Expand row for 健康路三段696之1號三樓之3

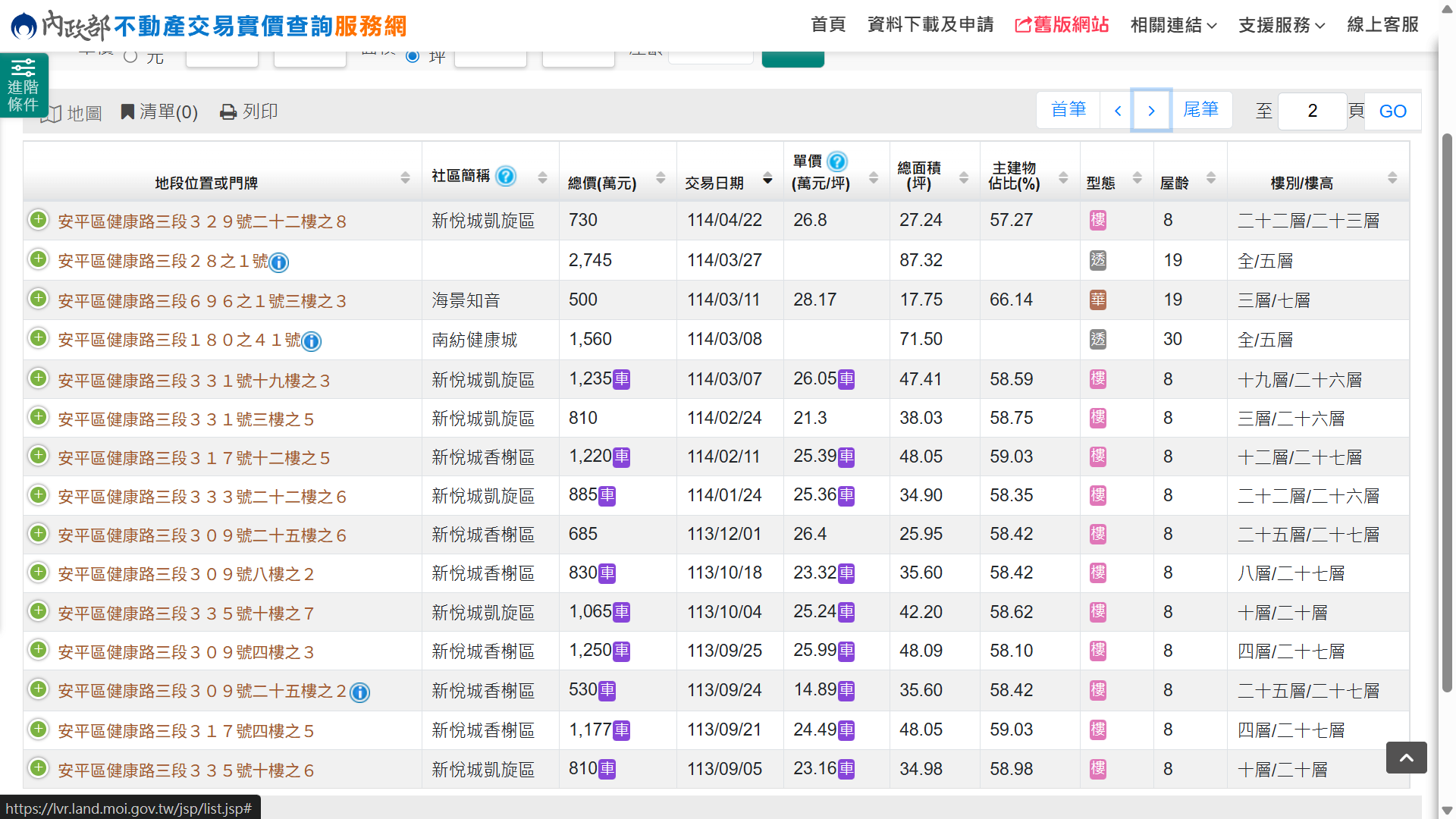click(38, 299)
